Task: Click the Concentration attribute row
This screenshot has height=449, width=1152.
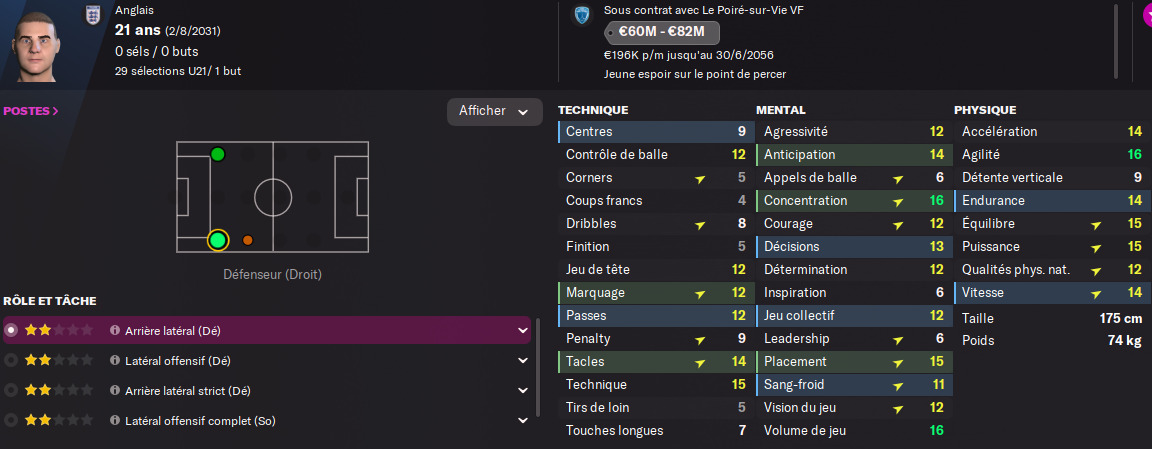Action: (x=852, y=200)
